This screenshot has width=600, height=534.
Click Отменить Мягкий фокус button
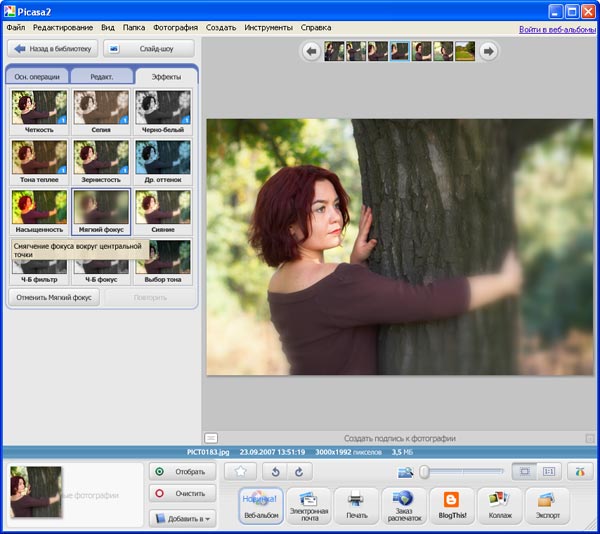(x=53, y=297)
